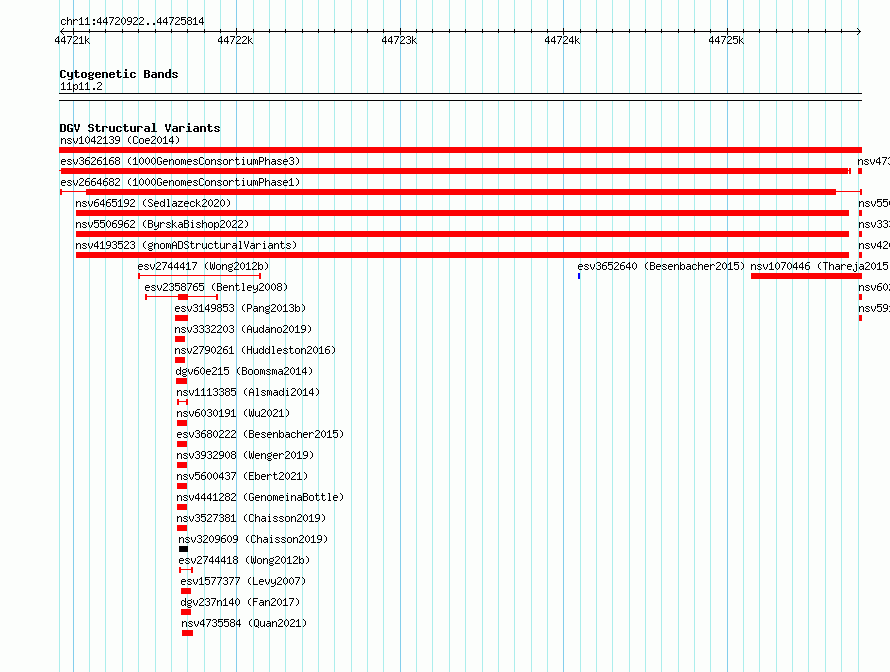Click the 44723k ruler position

tap(399, 40)
